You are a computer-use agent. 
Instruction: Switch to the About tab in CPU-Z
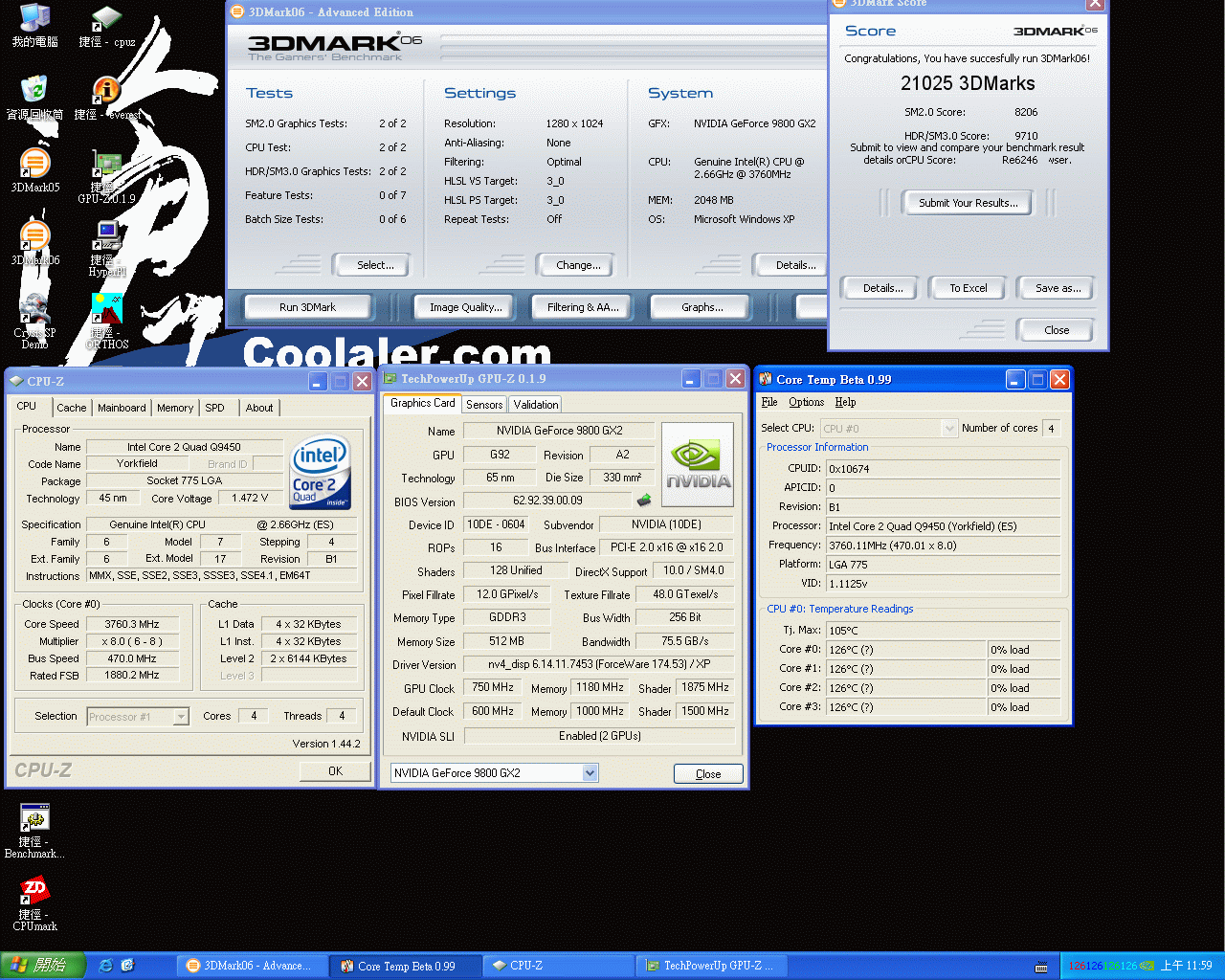(259, 408)
